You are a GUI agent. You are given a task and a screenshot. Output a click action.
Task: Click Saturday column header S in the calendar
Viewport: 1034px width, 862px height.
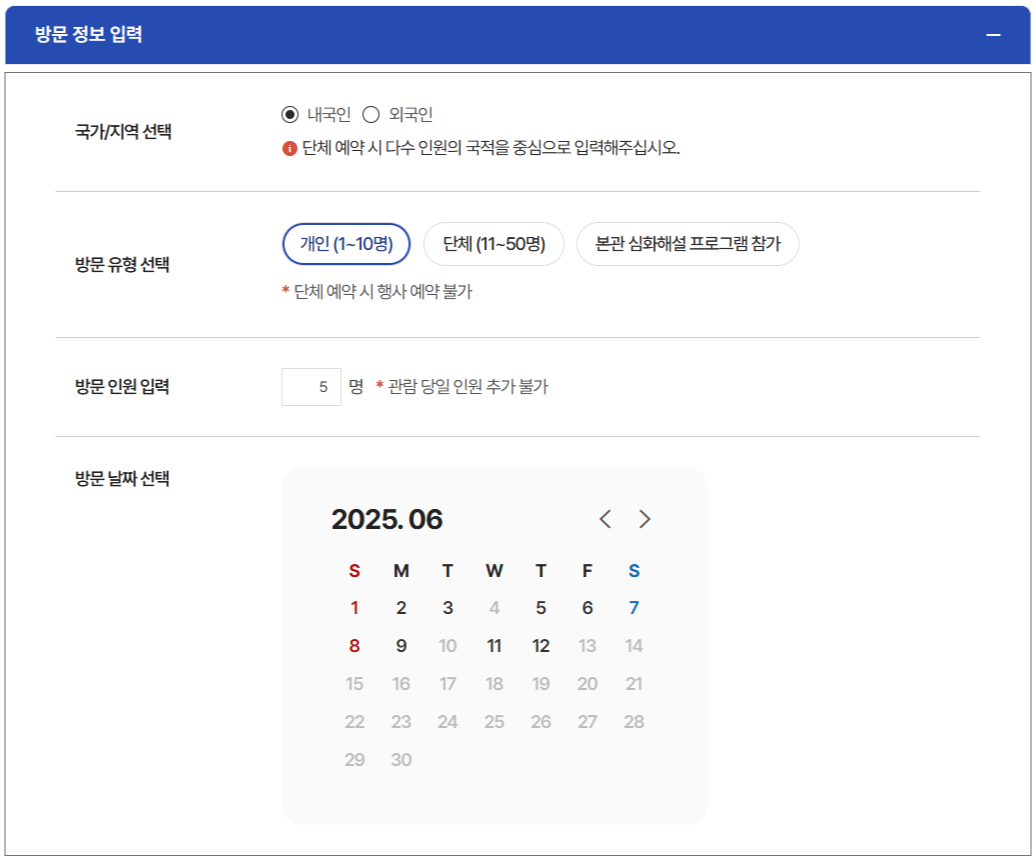tap(633, 569)
